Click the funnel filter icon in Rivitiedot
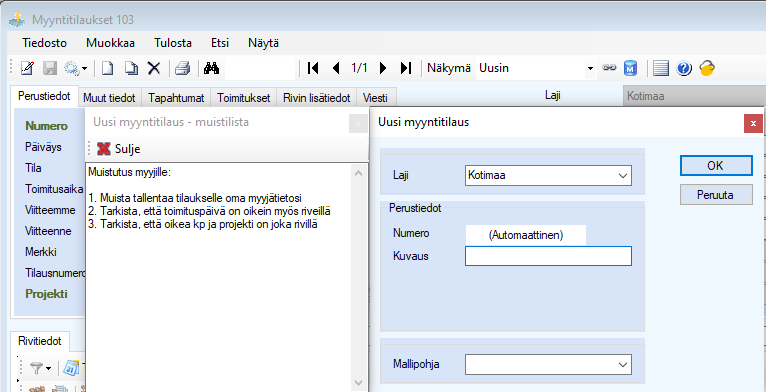766x392 pixels. pyautogui.click(x=36, y=368)
